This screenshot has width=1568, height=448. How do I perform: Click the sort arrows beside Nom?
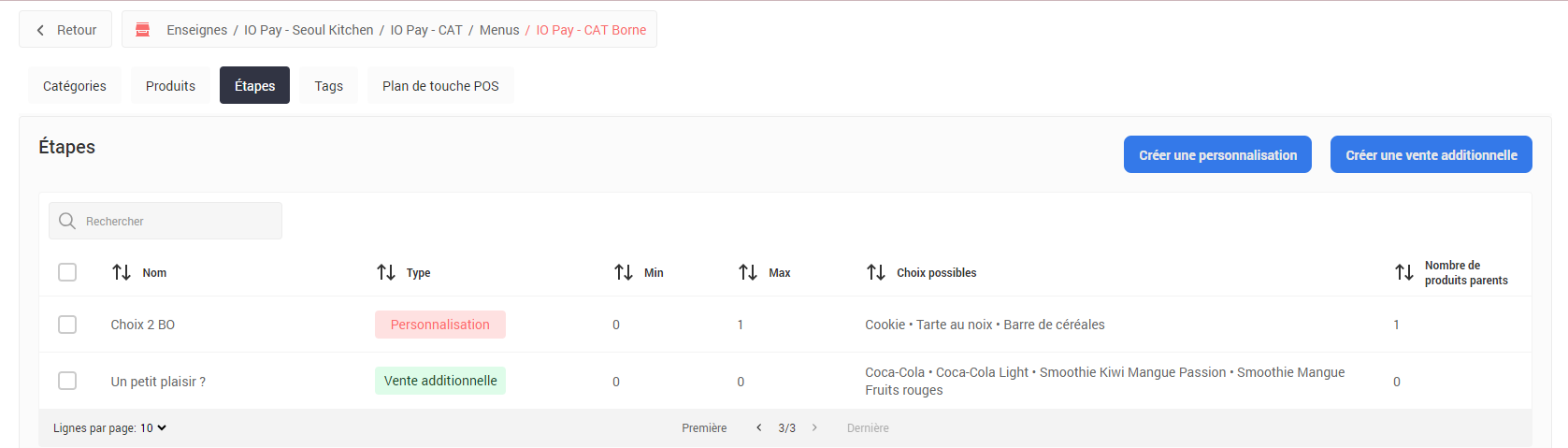pos(122,272)
